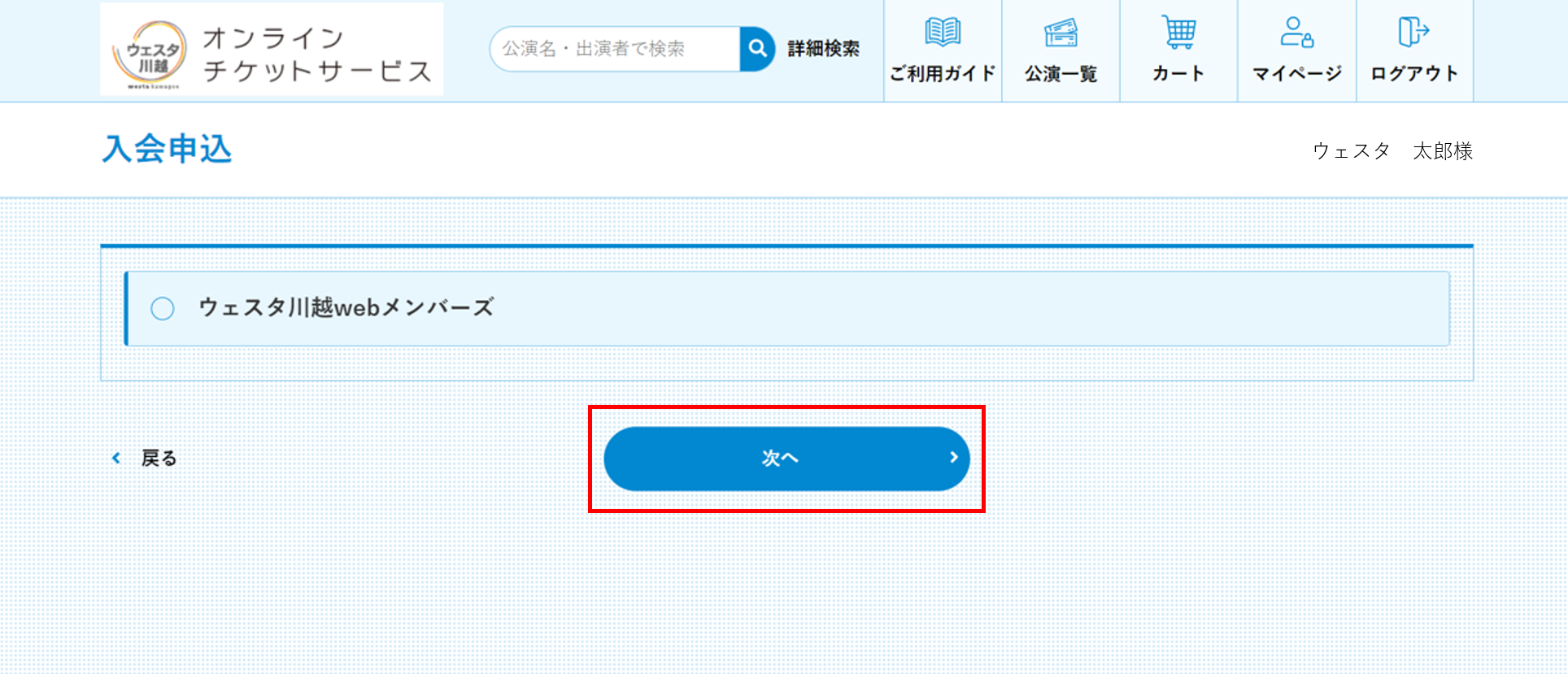Click the left chevron beside 戻る
This screenshot has width=1568, height=674.
pyautogui.click(x=116, y=458)
